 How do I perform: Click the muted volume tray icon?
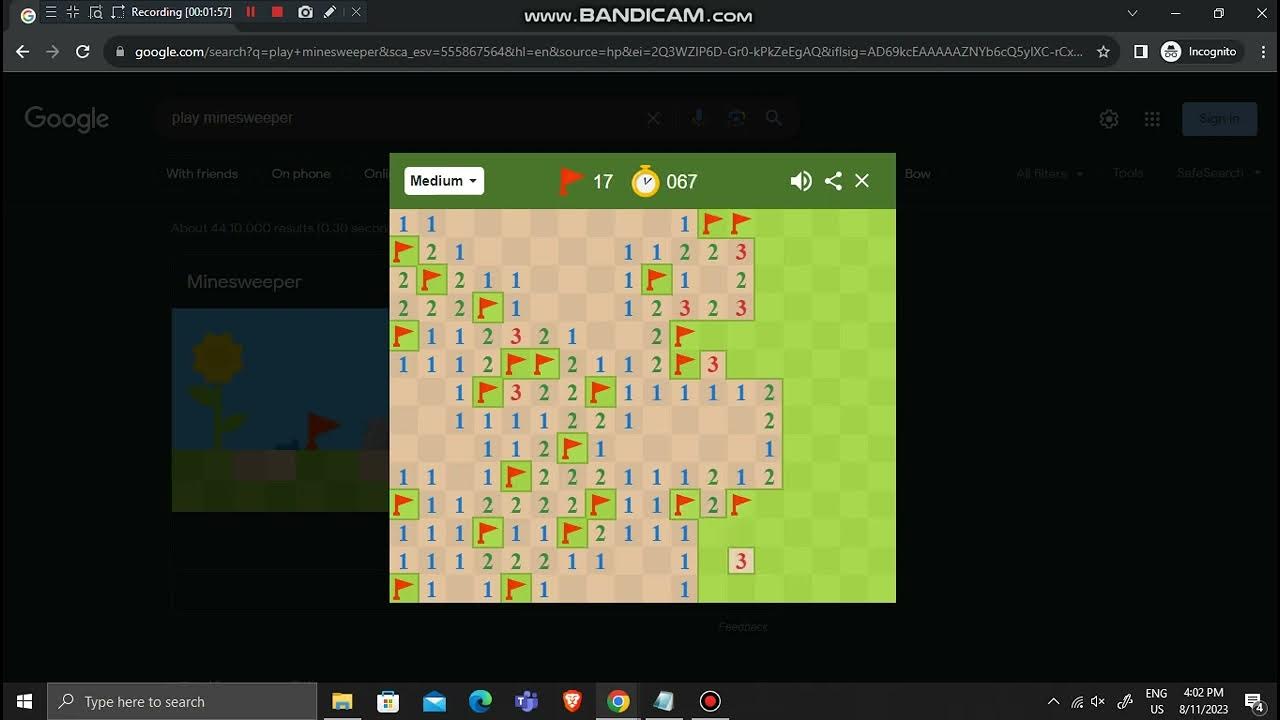pos(1099,701)
